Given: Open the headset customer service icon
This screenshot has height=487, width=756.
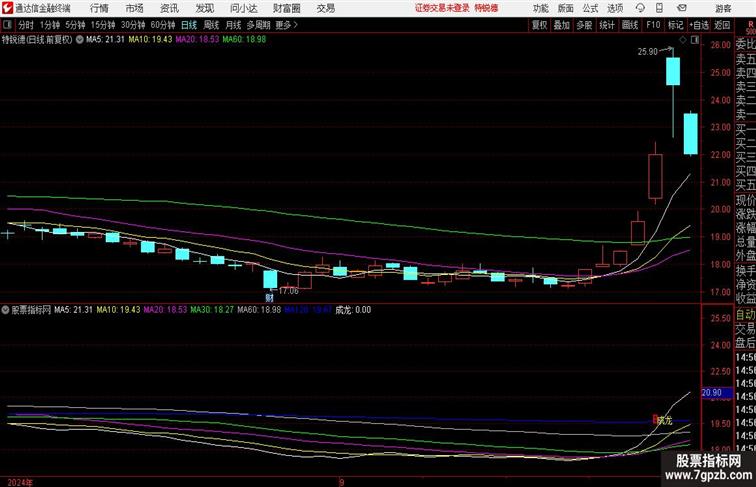Looking at the screenshot, I should (x=640, y=8).
